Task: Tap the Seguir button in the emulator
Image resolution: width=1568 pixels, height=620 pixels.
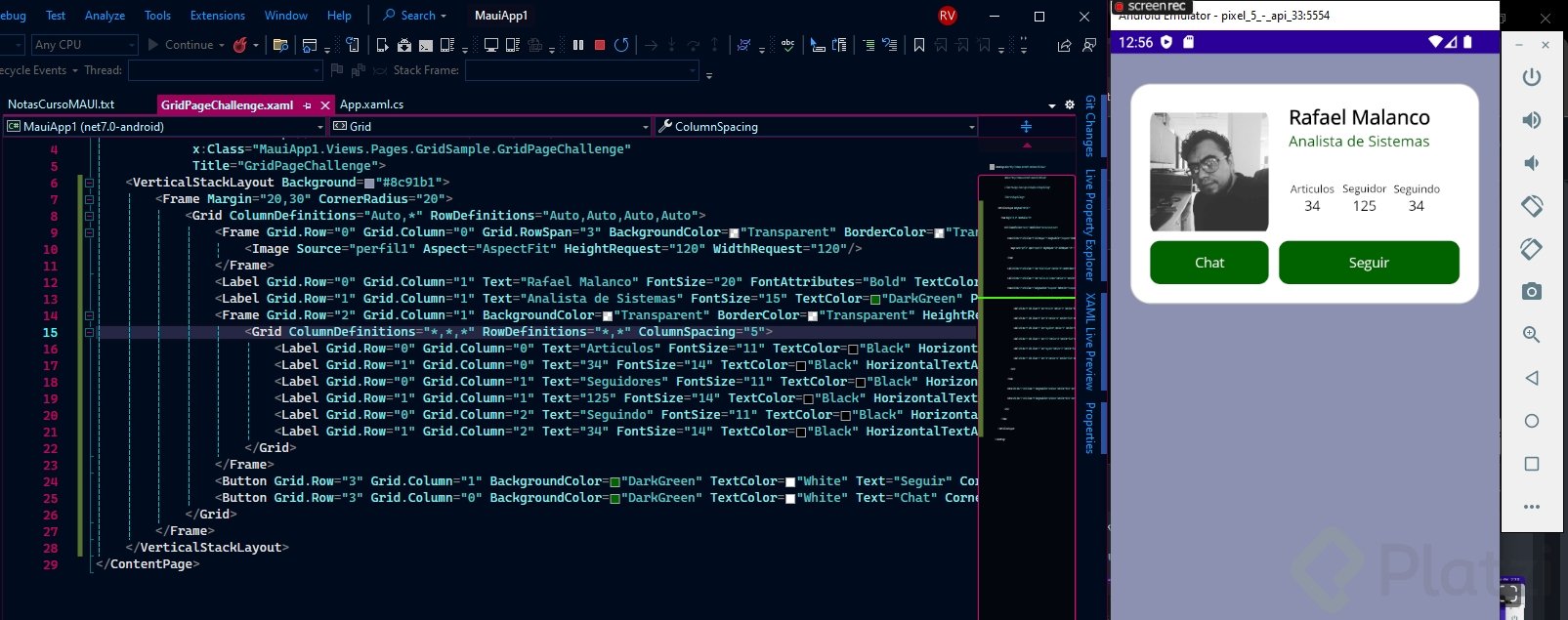Action: [1368, 263]
